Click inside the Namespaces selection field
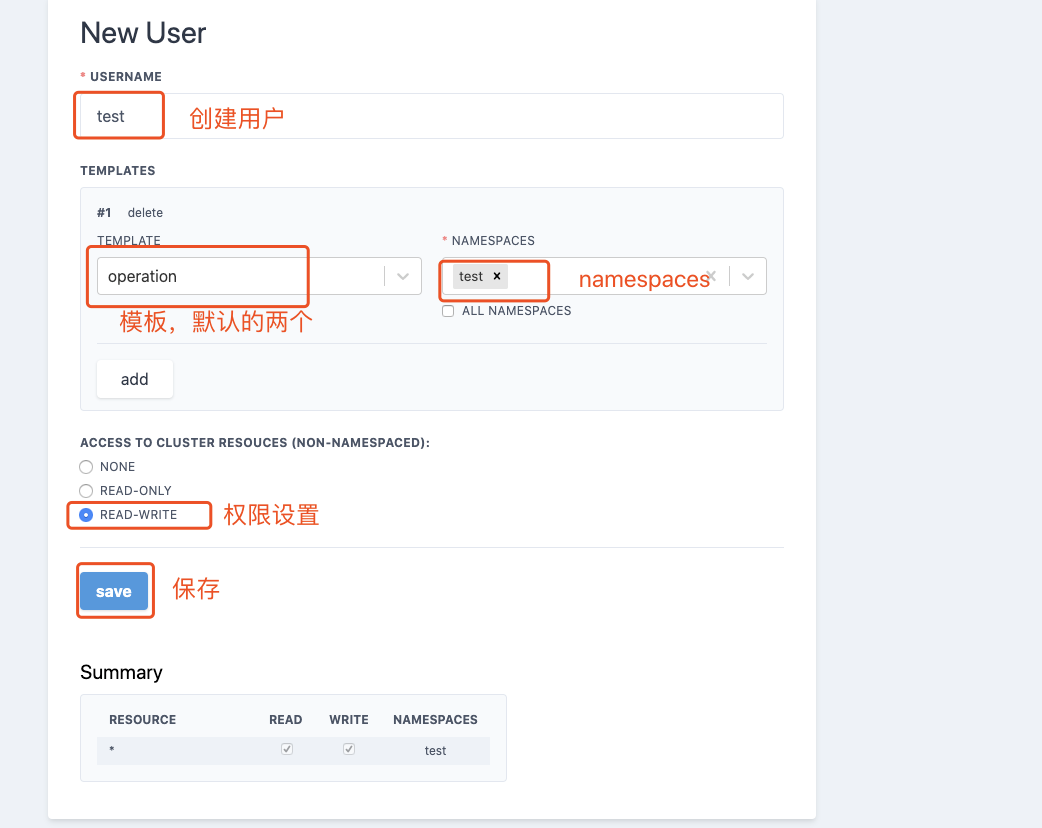This screenshot has height=828, width=1042. 600,277
